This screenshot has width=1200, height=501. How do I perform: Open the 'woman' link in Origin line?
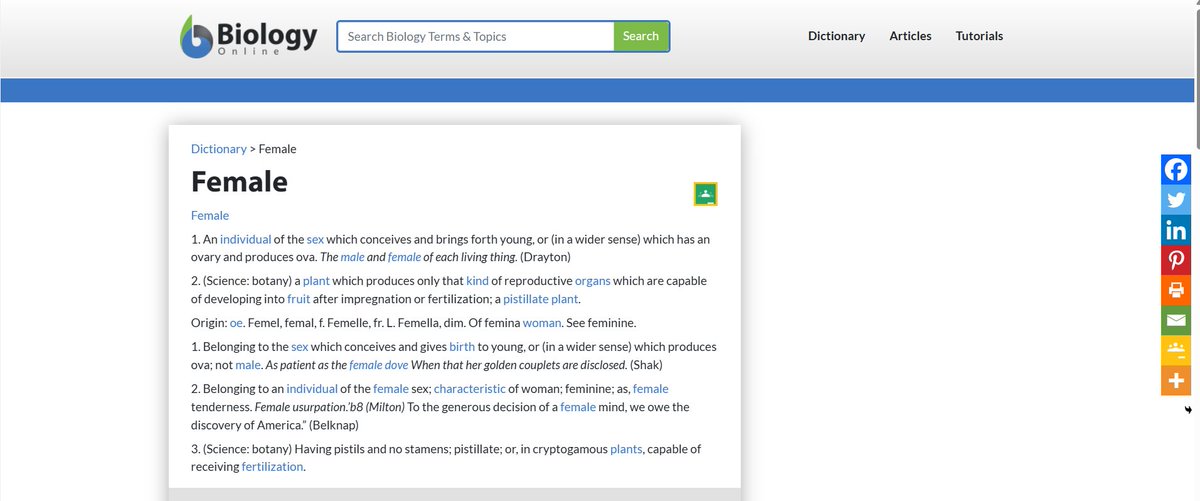(542, 323)
